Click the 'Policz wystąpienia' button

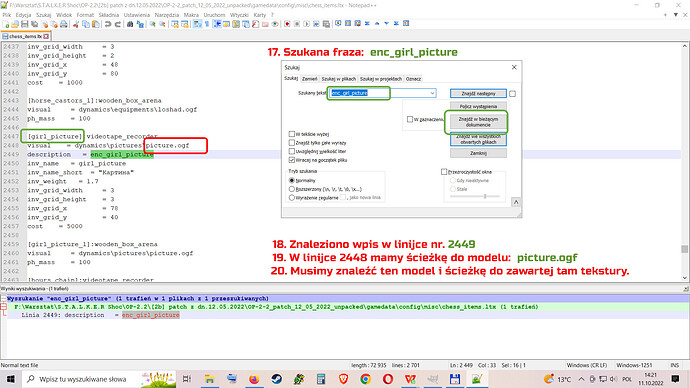(478, 106)
